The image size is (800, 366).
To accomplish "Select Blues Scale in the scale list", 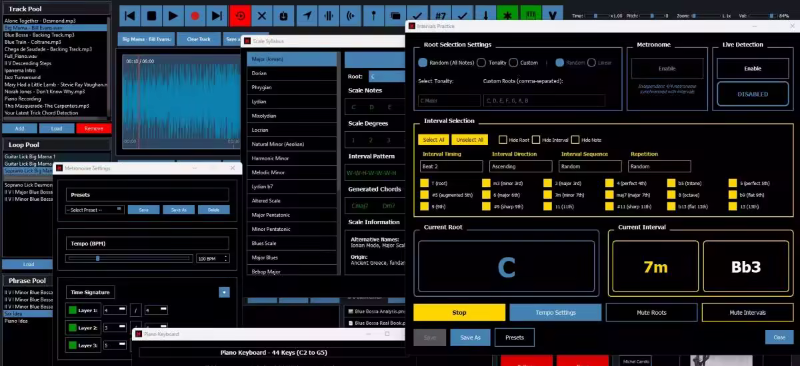I will click(x=292, y=243).
